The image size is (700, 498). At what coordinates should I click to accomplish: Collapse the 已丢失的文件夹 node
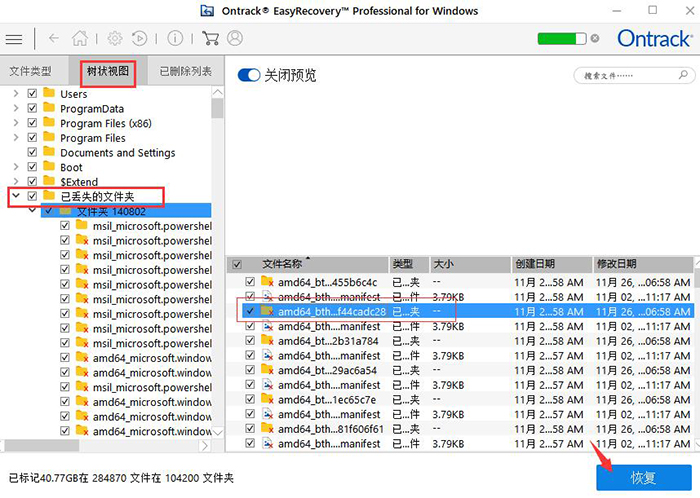pyautogui.click(x=16, y=195)
